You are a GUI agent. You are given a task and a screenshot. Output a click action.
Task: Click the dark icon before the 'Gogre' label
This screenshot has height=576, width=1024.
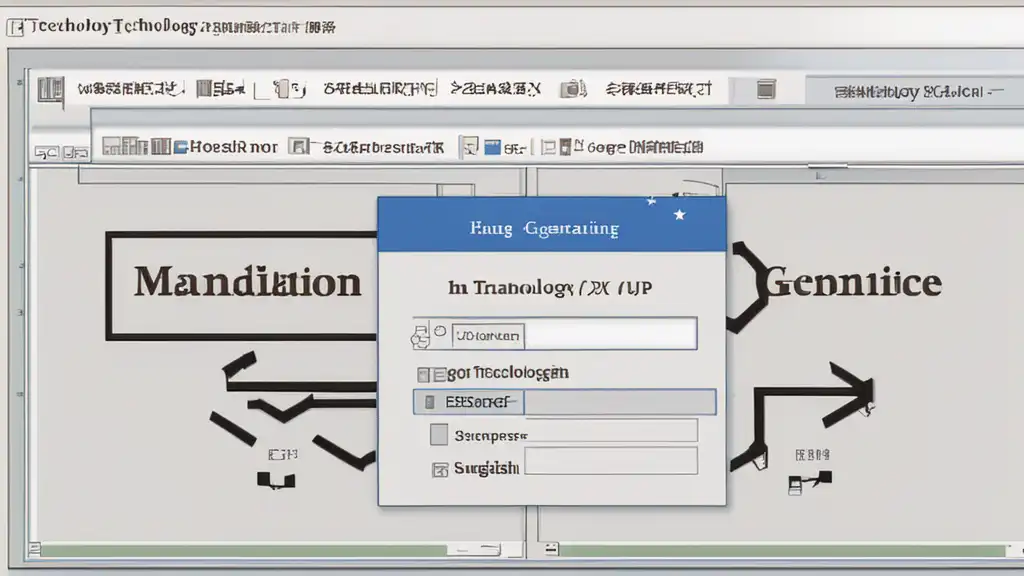566,147
